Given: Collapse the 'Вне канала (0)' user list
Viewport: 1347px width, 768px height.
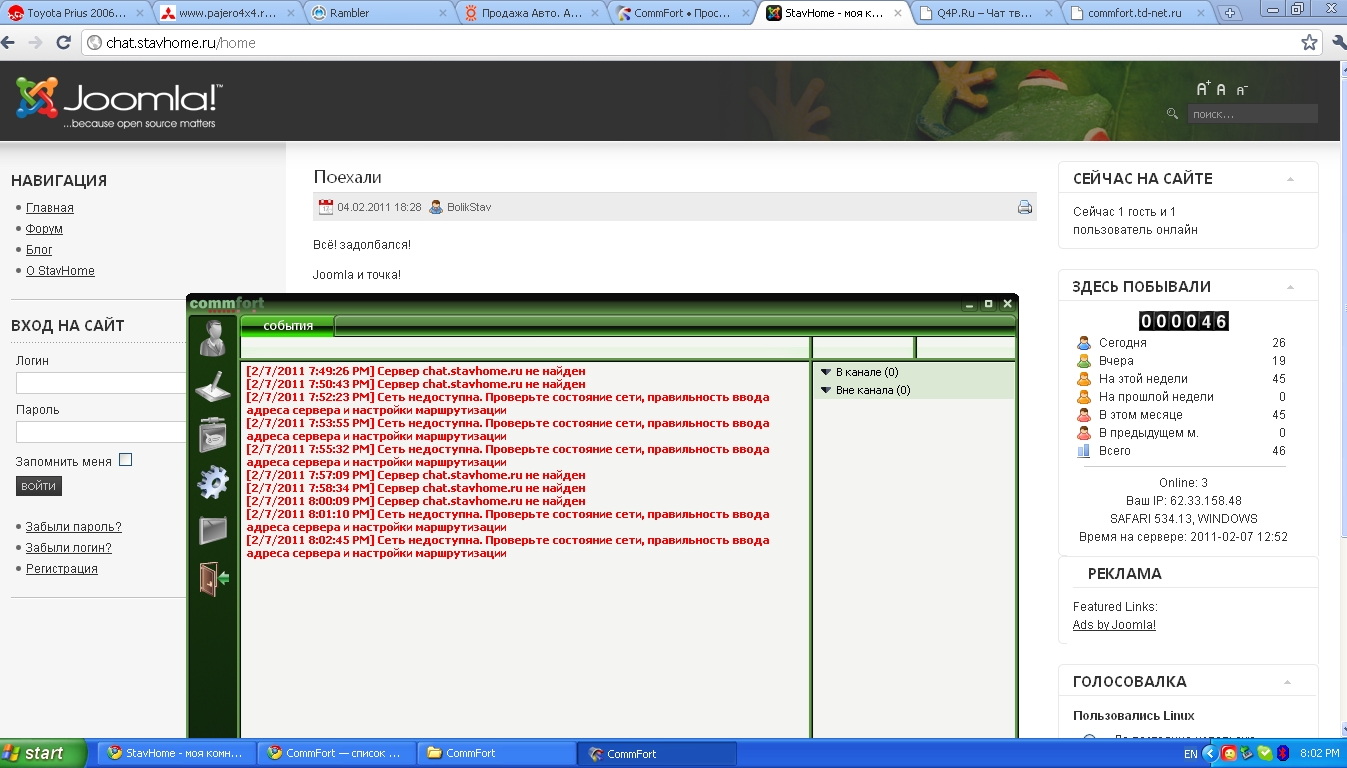Looking at the screenshot, I should tap(826, 390).
